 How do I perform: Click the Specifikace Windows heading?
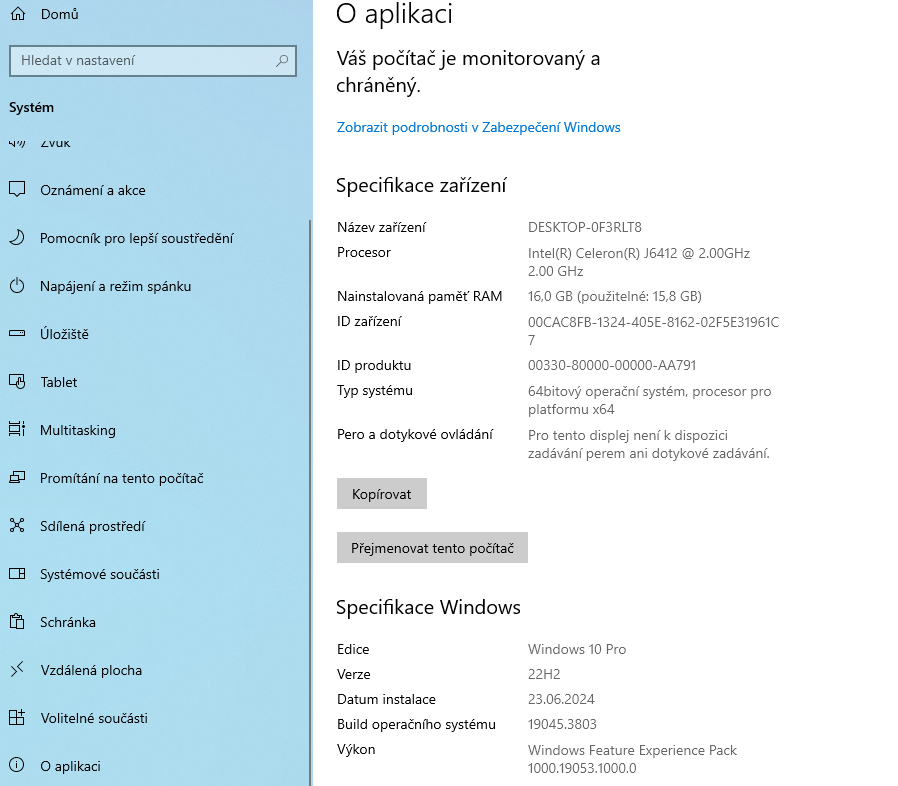tap(428, 607)
